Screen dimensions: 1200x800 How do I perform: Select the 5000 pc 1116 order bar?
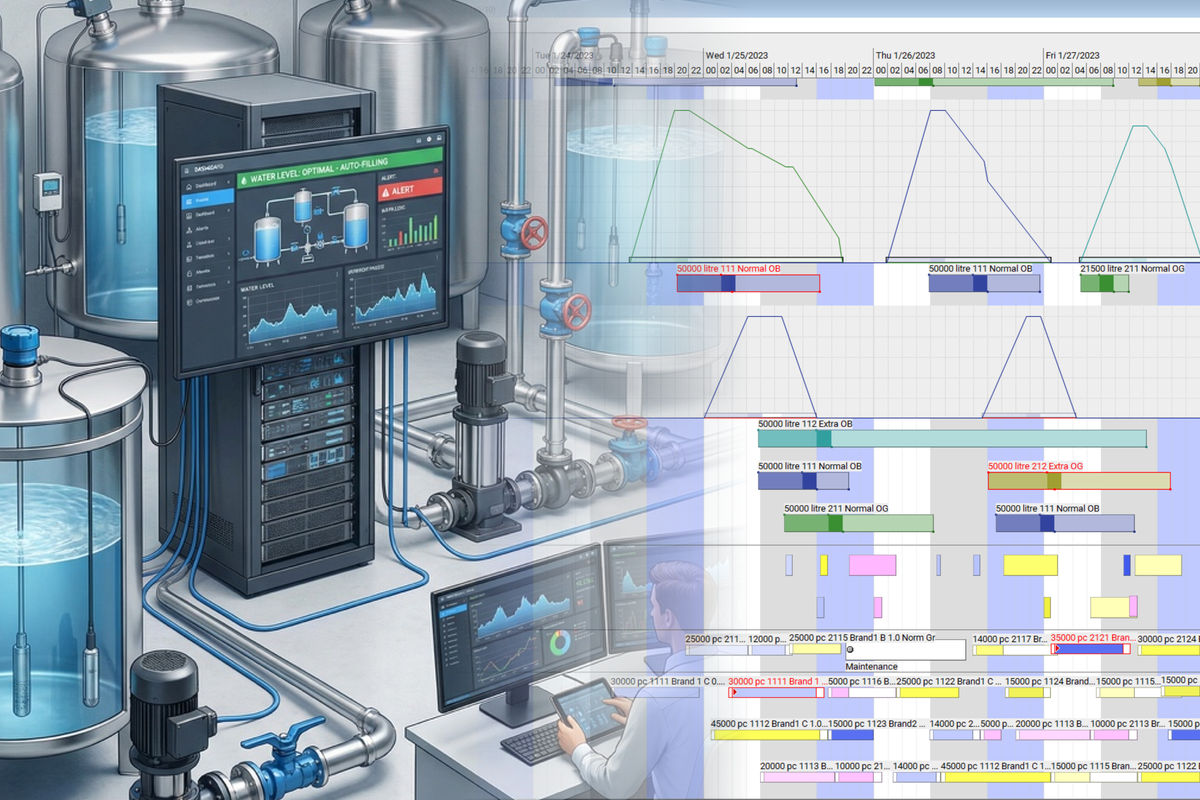862,692
